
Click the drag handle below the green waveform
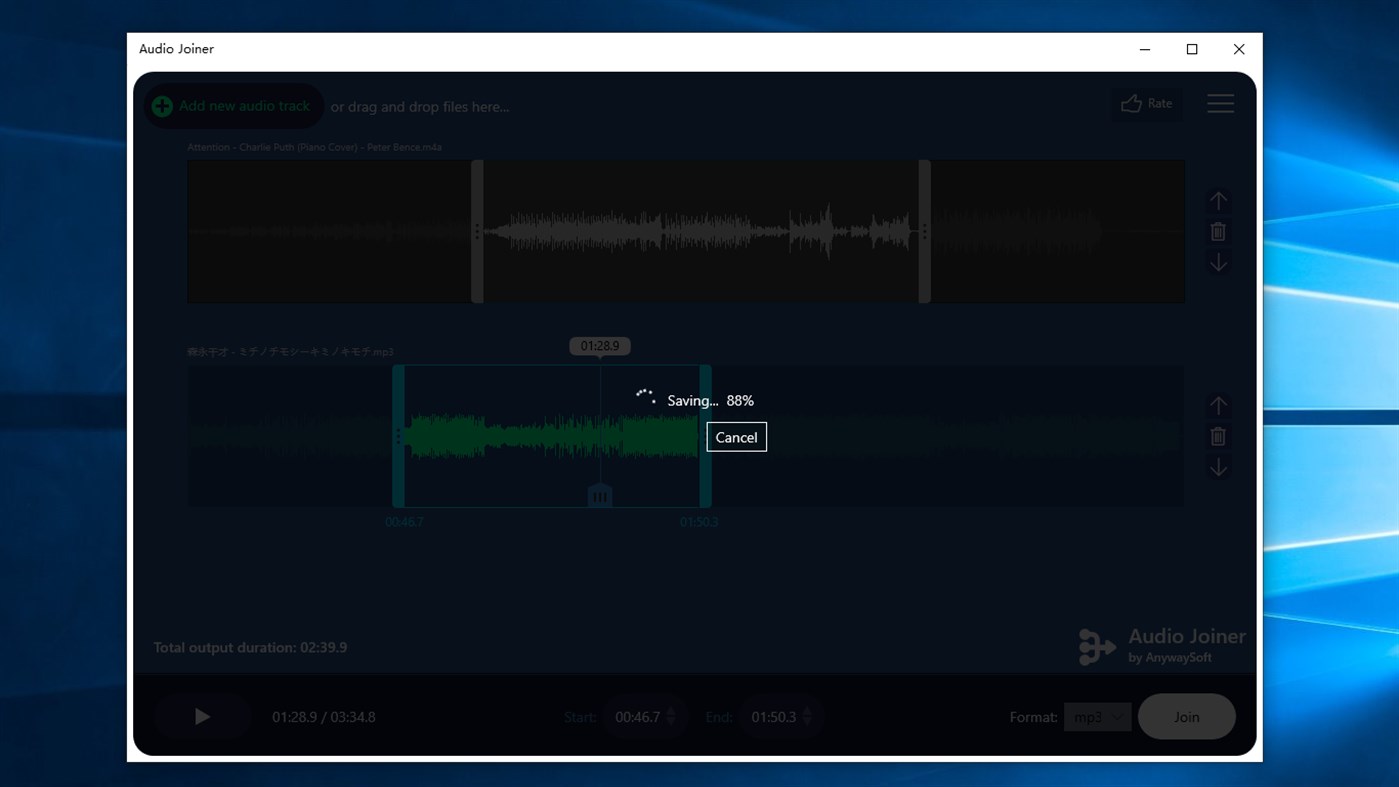[599, 494]
